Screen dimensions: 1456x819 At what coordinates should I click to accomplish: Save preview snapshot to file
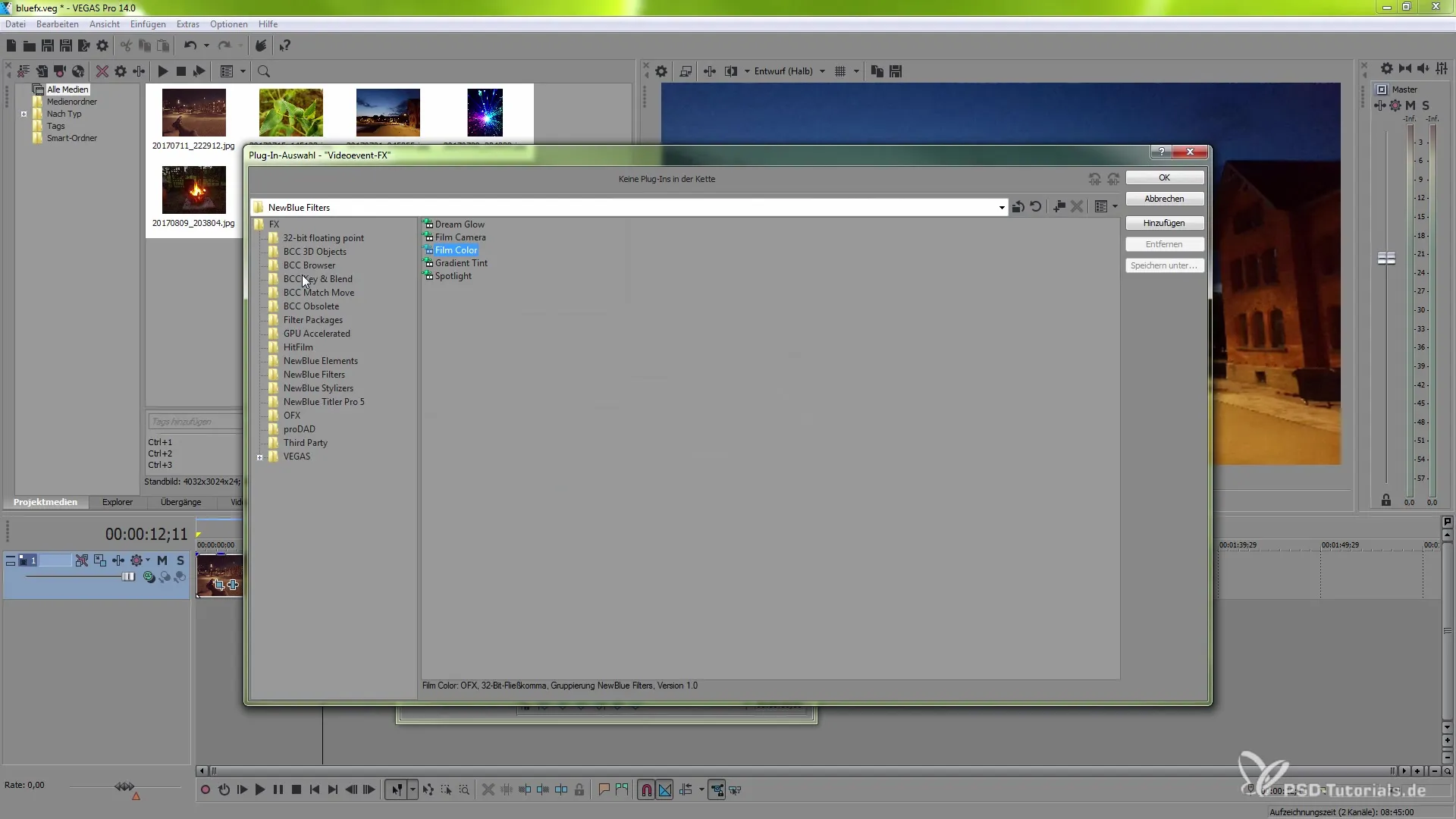tap(896, 71)
